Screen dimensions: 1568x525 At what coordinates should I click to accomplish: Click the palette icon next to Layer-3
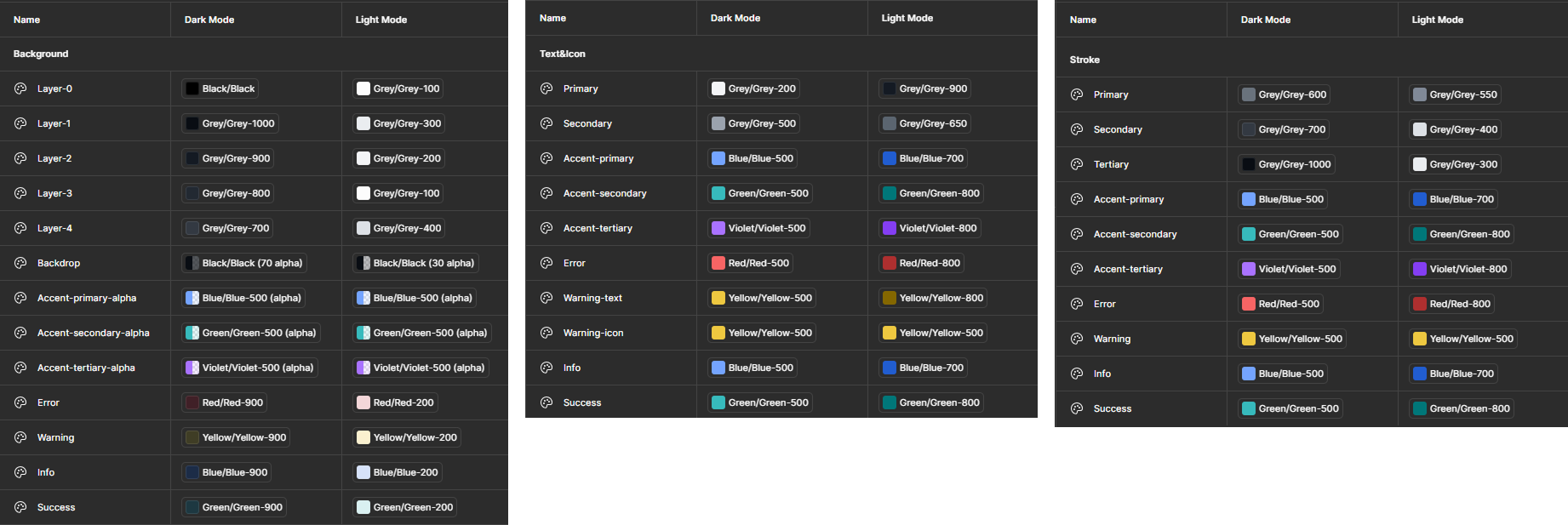coord(20,193)
